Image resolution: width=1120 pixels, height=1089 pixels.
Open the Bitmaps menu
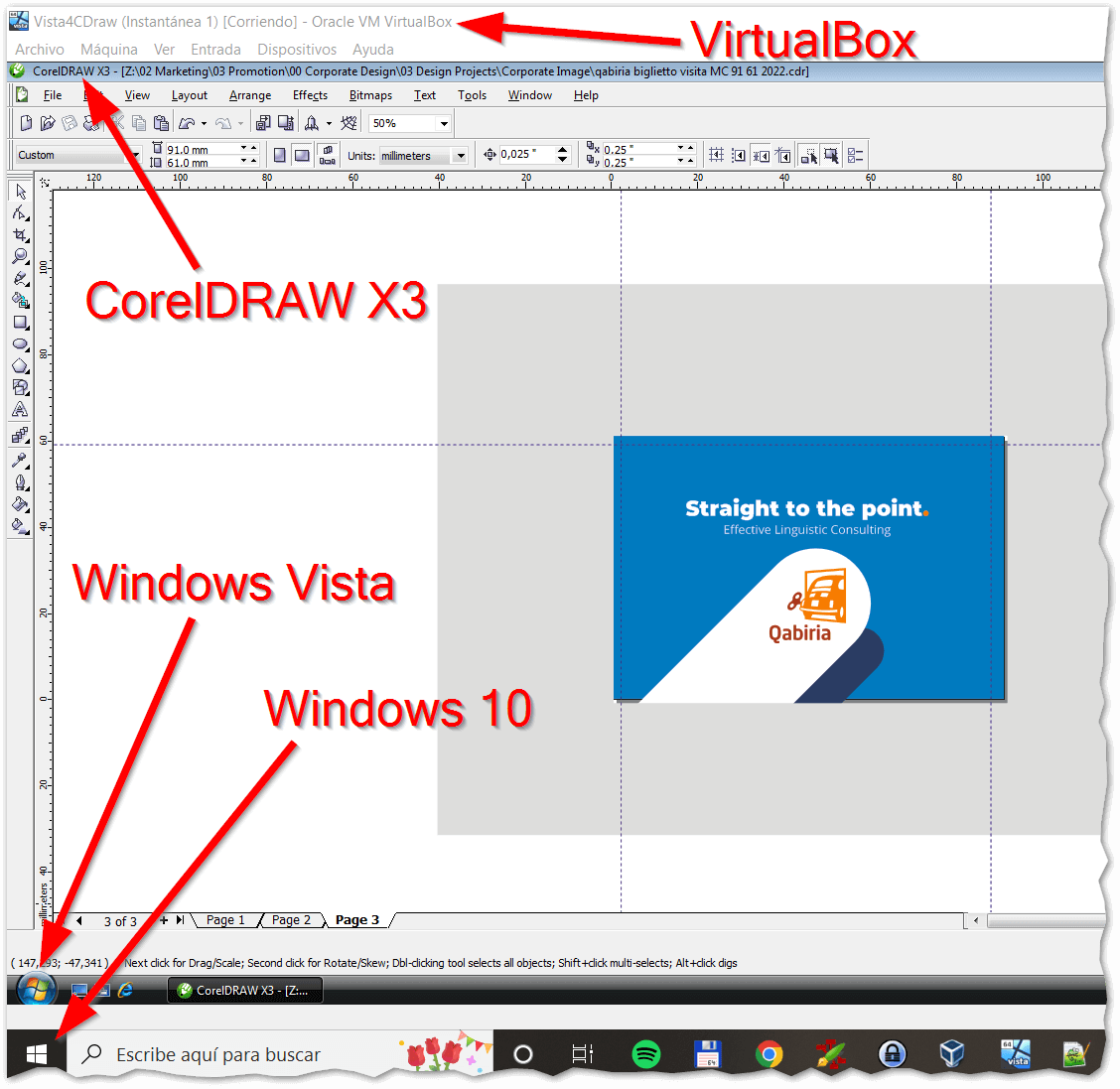click(x=369, y=95)
